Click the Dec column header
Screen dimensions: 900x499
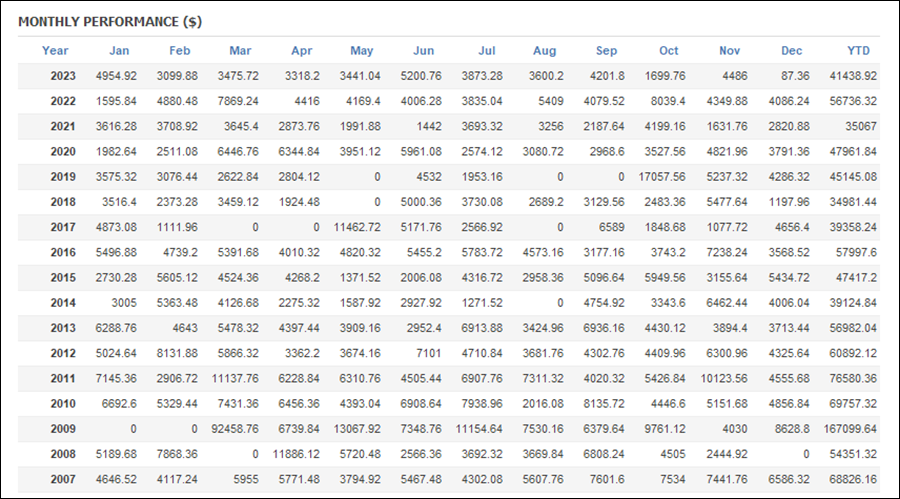click(792, 51)
